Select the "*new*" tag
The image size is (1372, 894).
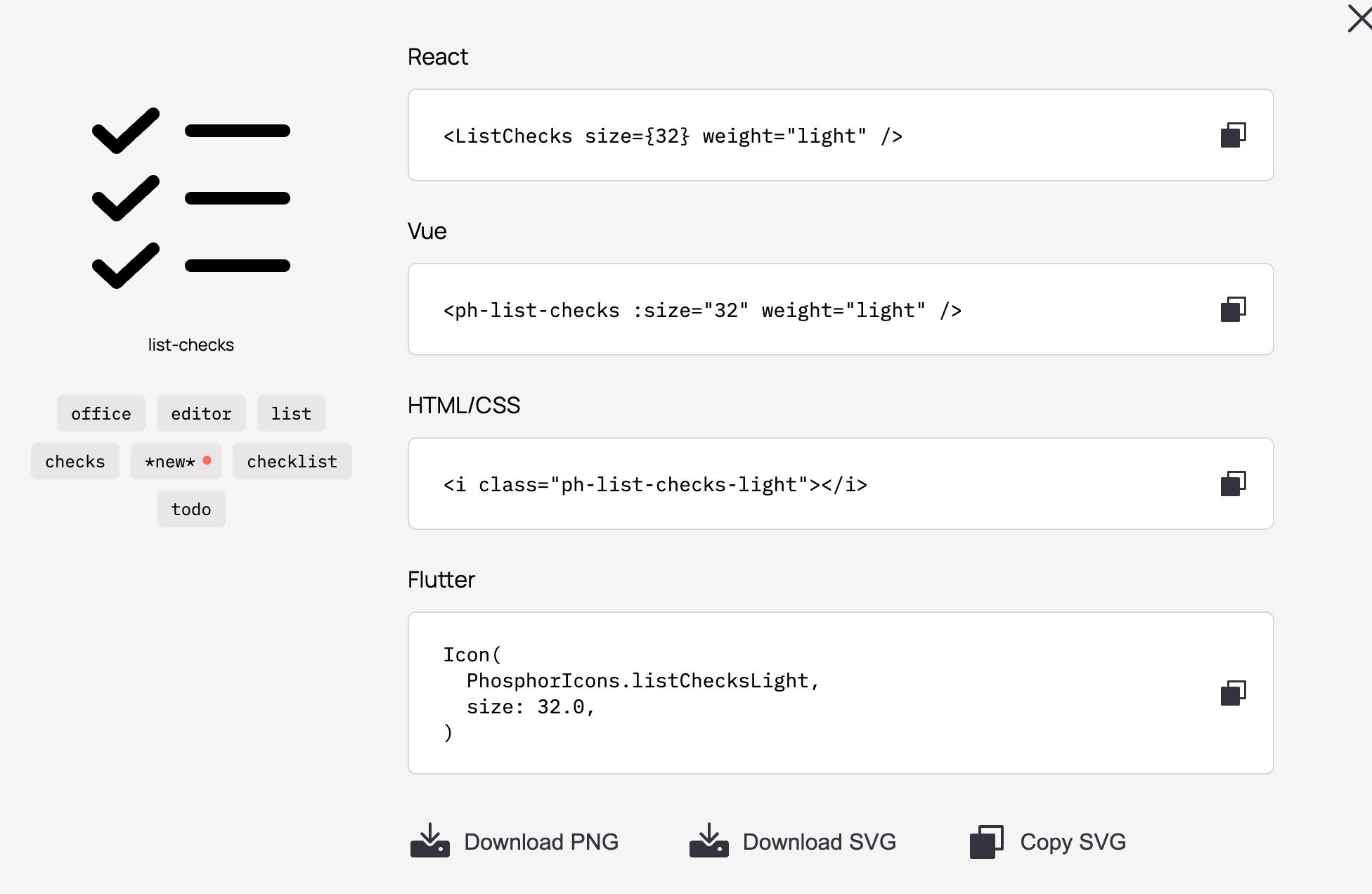click(176, 461)
